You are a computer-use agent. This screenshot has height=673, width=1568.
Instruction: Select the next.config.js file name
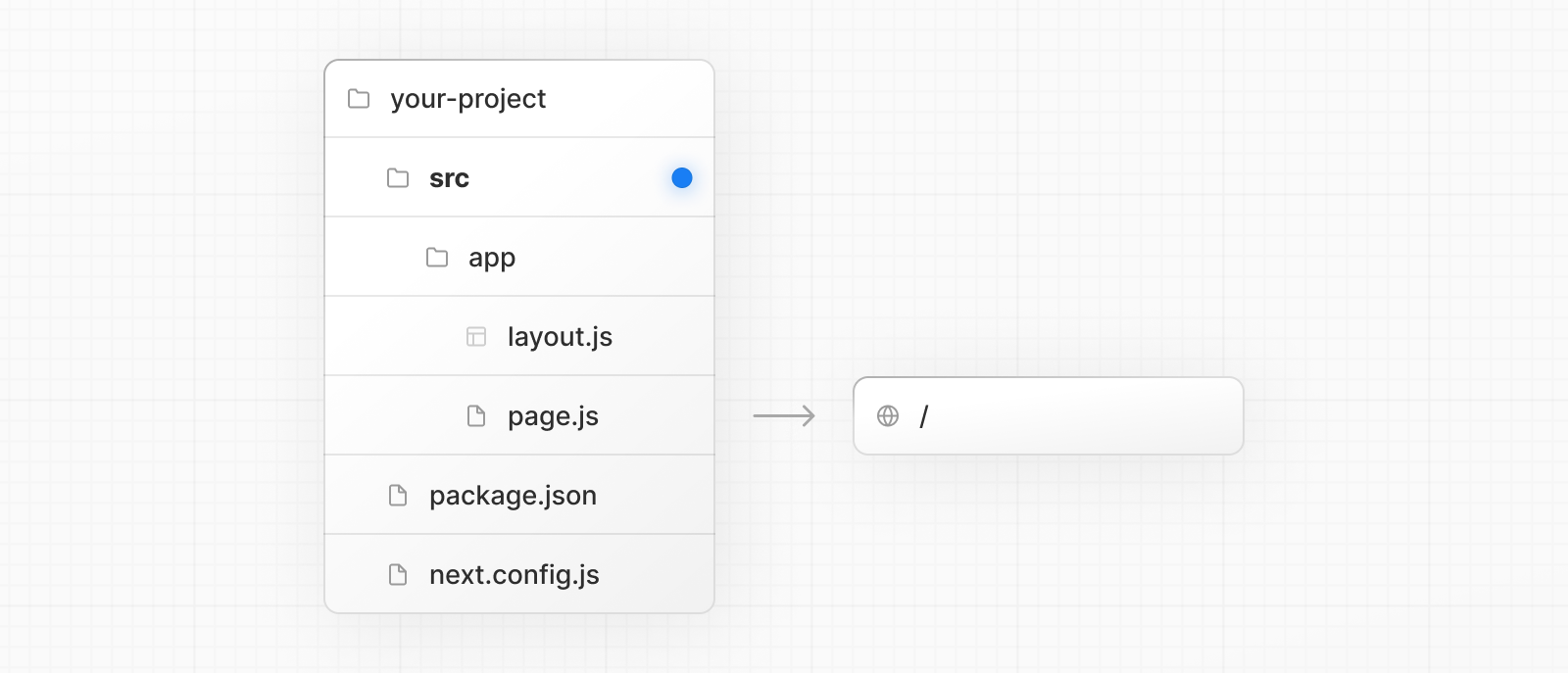click(x=514, y=575)
